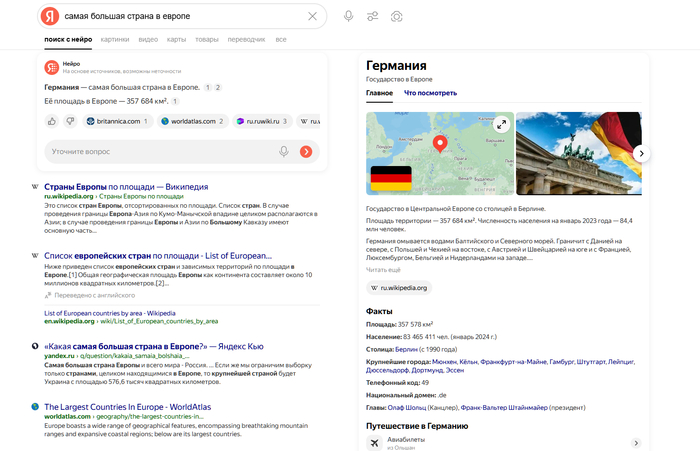Dislike the Neuro answer with thumbs down

[70, 121]
